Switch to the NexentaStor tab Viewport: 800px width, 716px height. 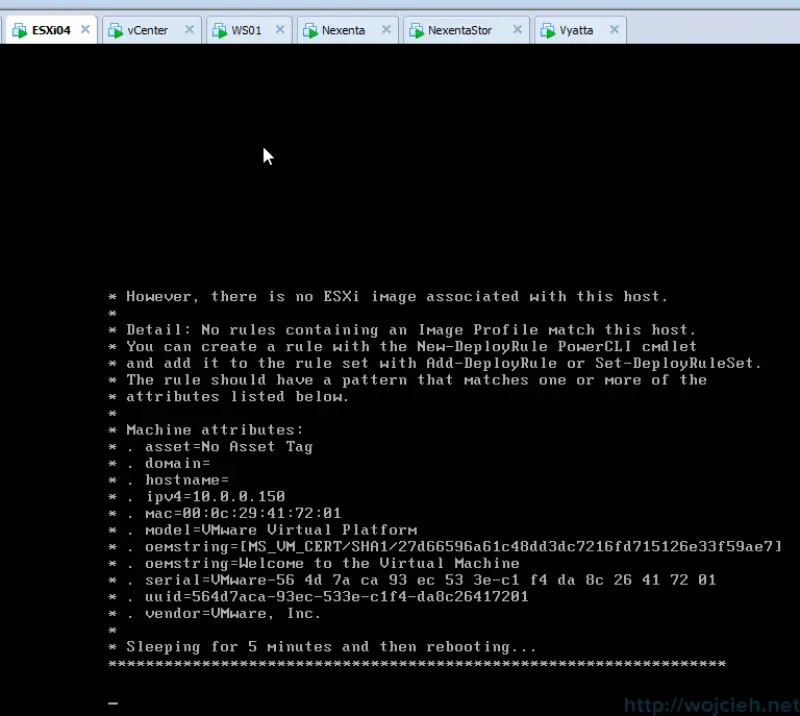[460, 30]
